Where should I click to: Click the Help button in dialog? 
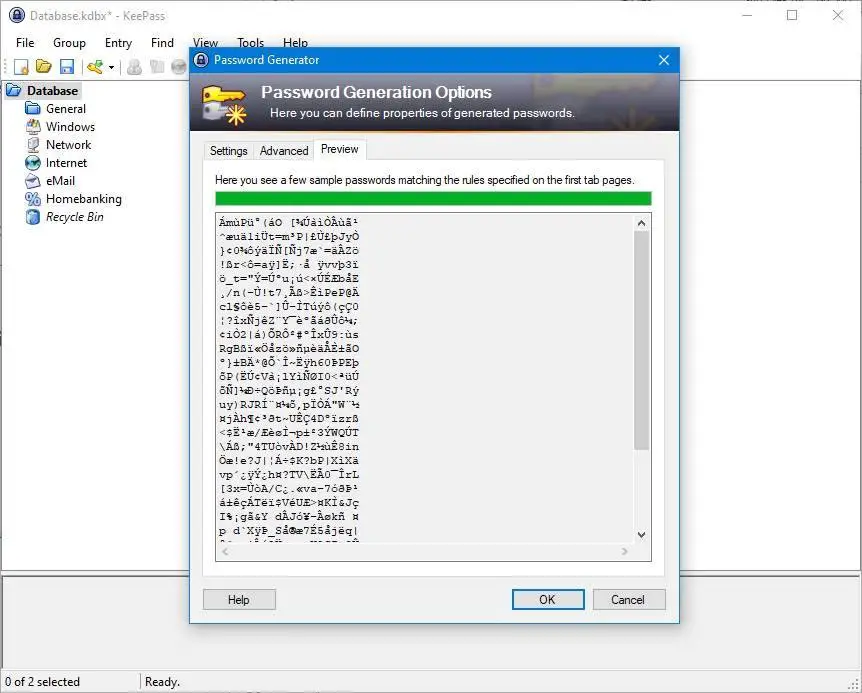[239, 600]
